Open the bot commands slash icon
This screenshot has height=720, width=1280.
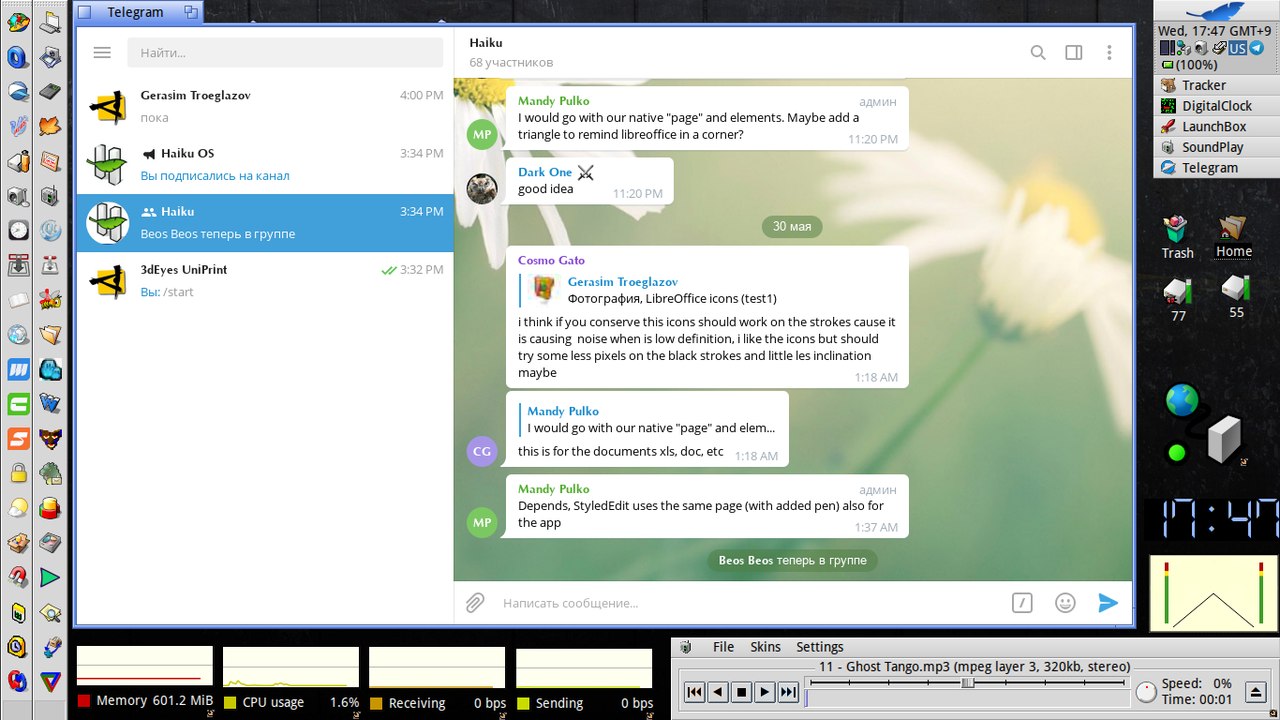click(x=1022, y=602)
